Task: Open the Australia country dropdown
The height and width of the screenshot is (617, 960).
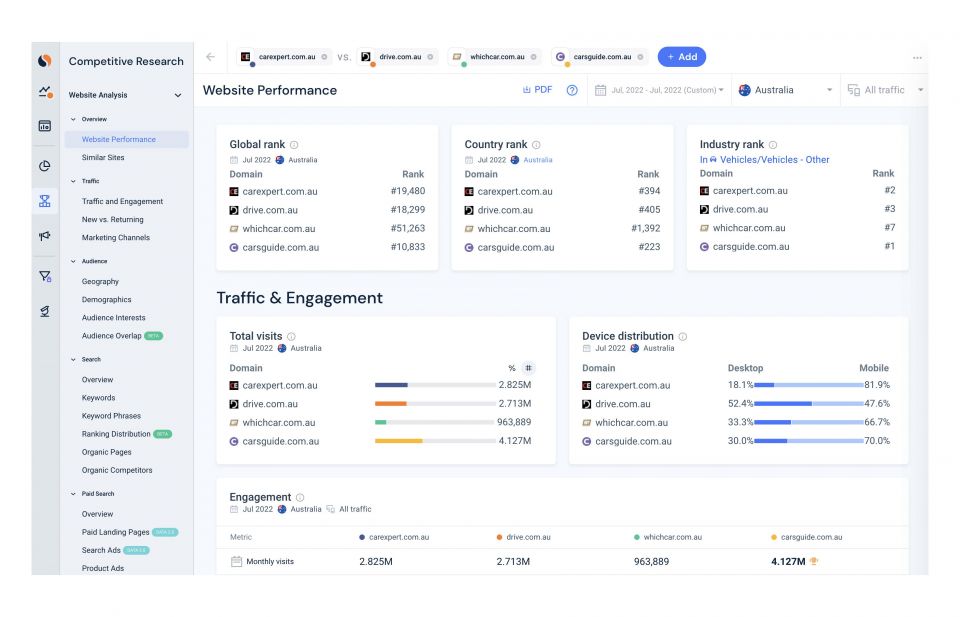Action: (x=785, y=90)
